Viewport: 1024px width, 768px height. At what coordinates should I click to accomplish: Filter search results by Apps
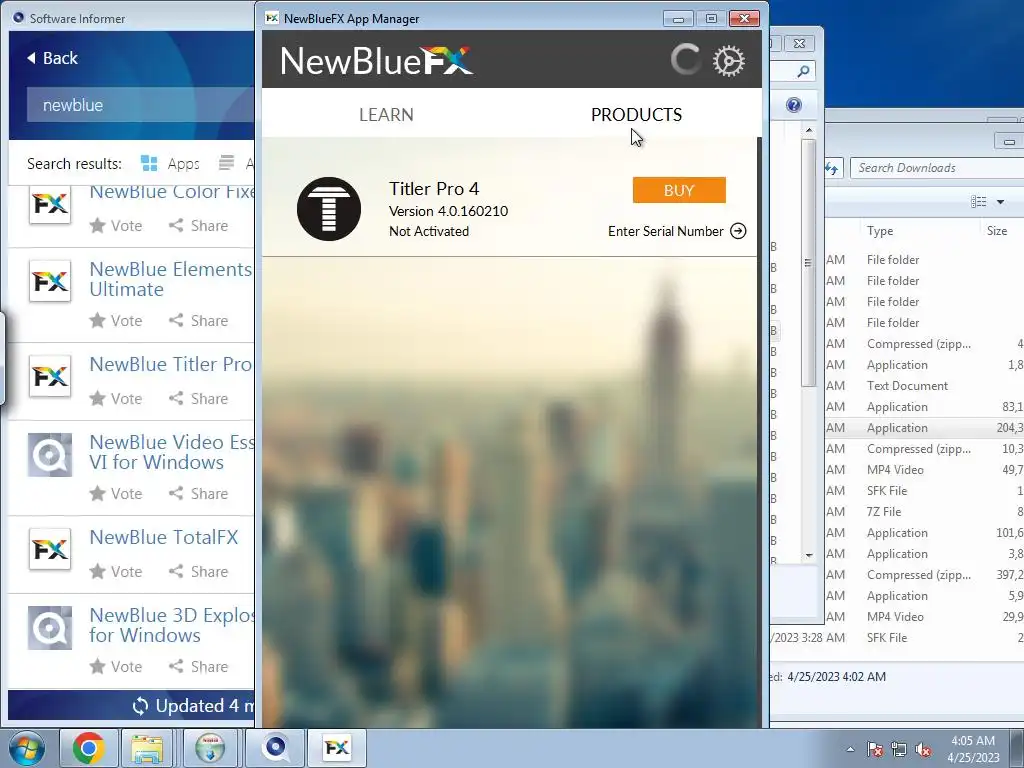point(170,164)
